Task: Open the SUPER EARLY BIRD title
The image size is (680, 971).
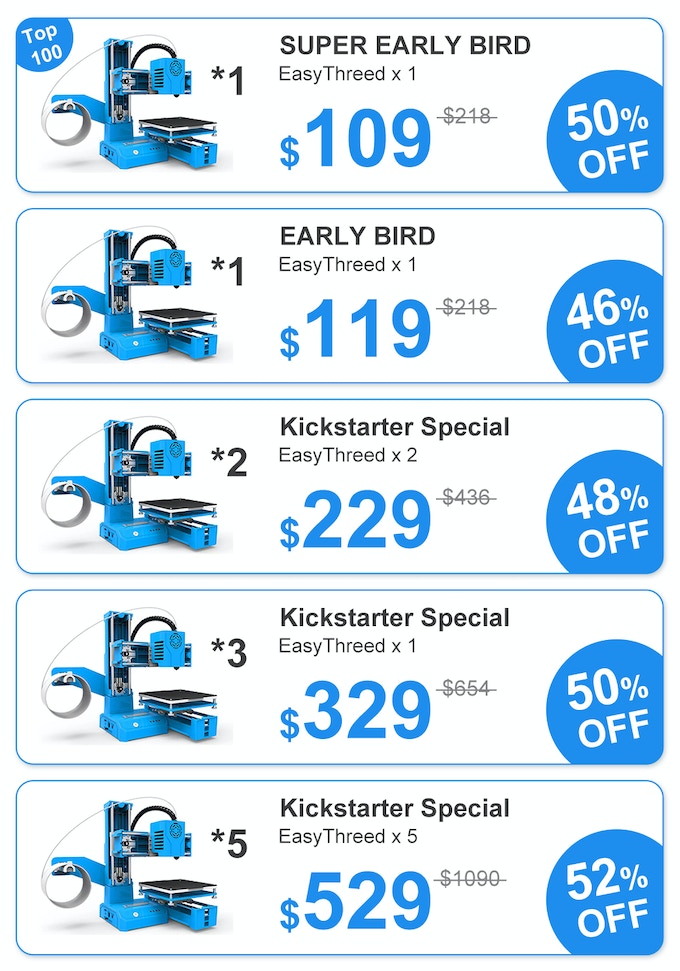Action: tap(405, 45)
